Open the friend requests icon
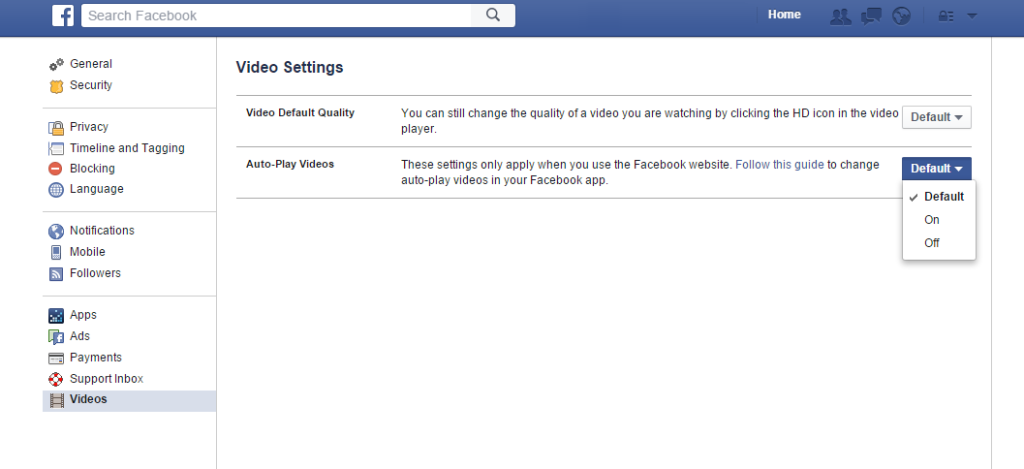 (841, 16)
